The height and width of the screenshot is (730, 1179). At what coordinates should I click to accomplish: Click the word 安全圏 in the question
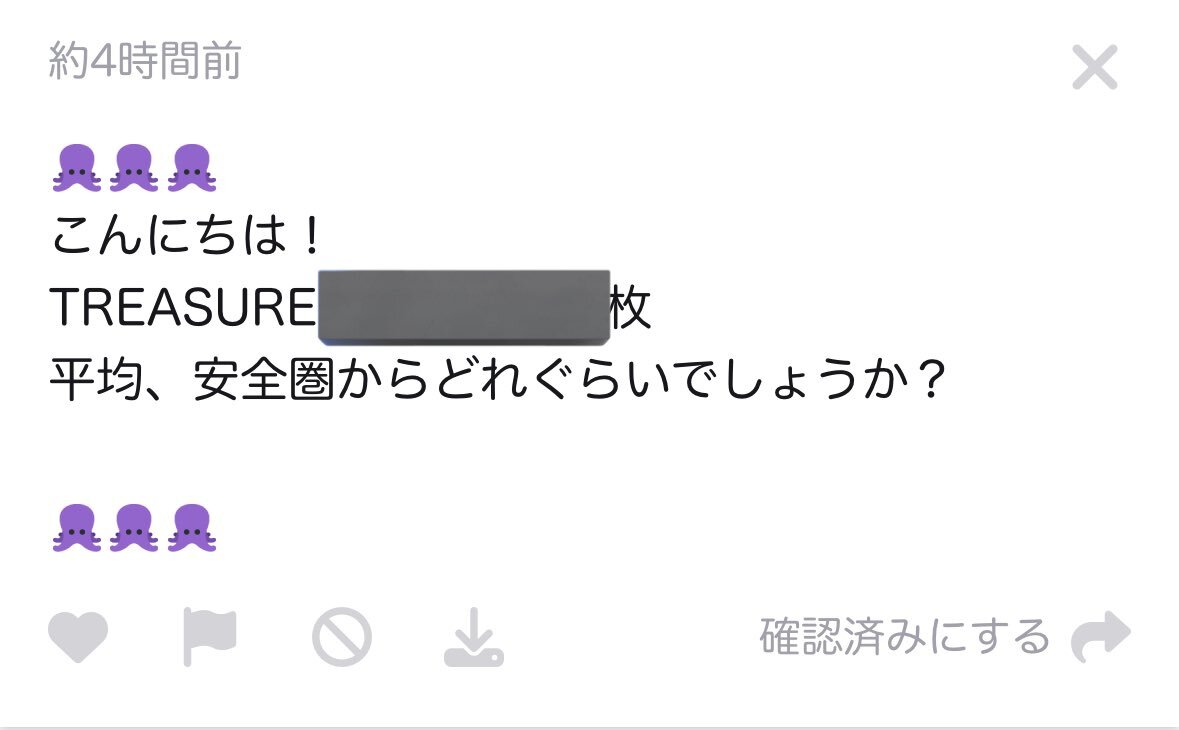(264, 379)
